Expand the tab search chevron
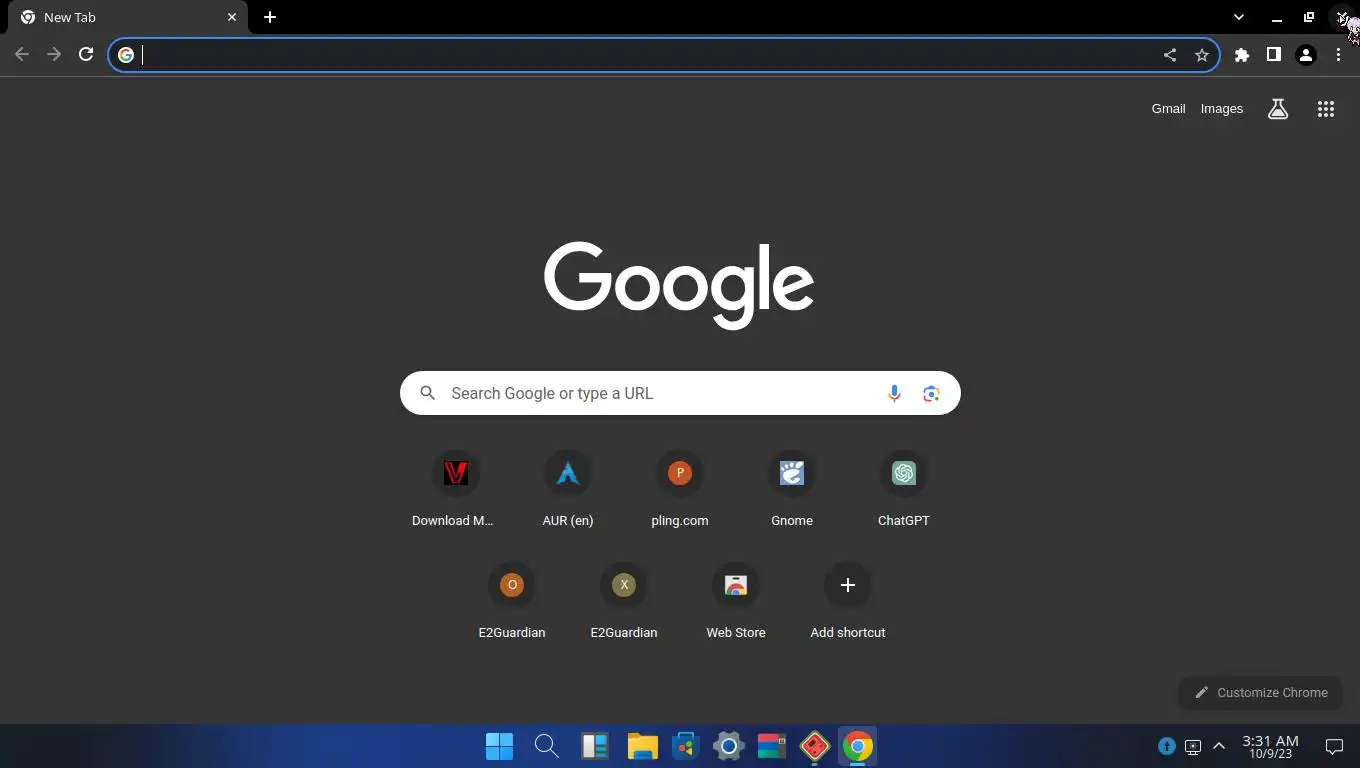 [x=1239, y=17]
